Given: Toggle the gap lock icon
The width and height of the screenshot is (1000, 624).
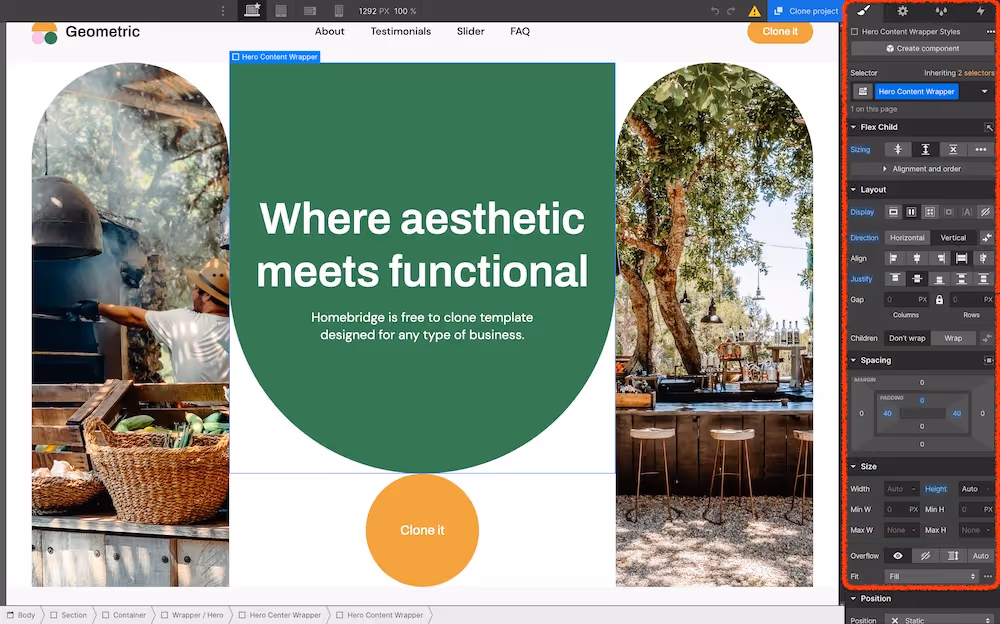Looking at the screenshot, I should pos(939,299).
